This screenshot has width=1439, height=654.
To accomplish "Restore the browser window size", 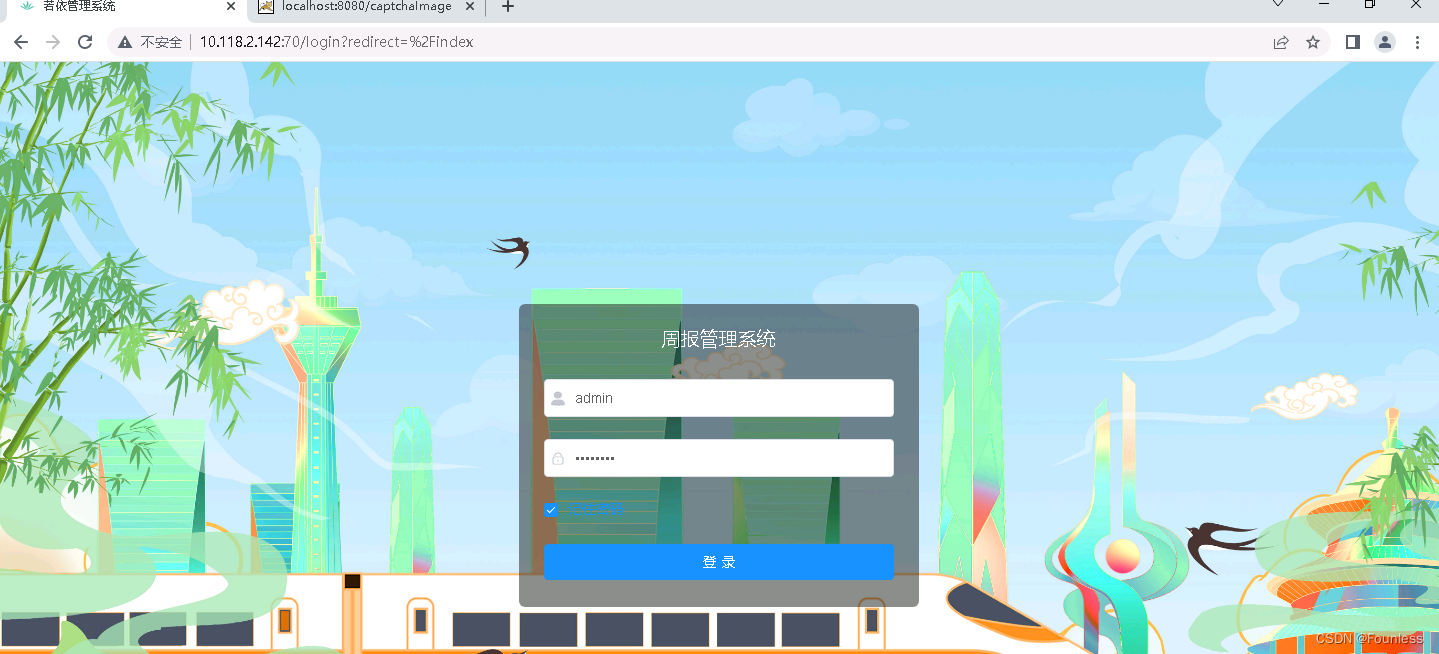I will pos(1370,5).
